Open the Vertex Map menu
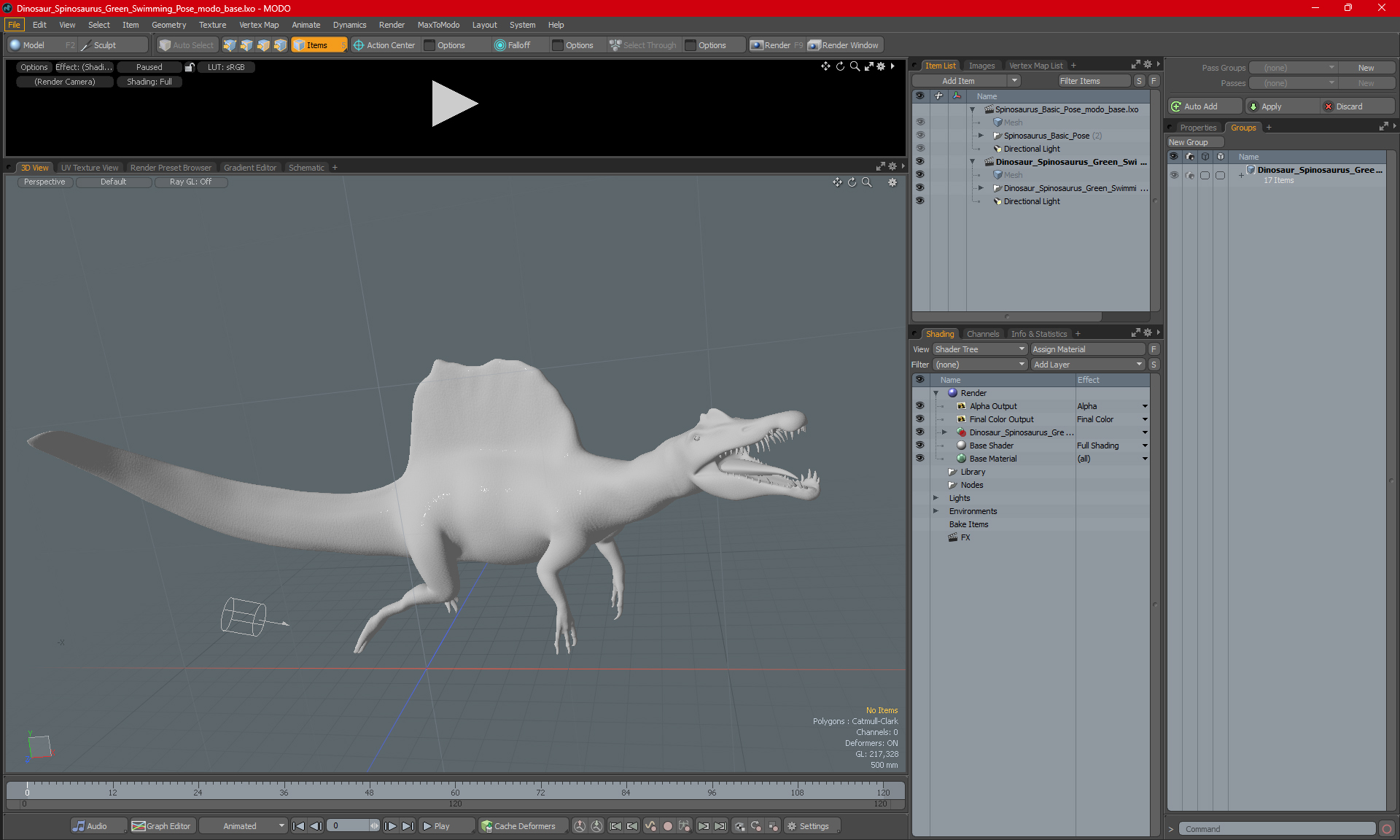The height and width of the screenshot is (840, 1400). pyautogui.click(x=259, y=25)
